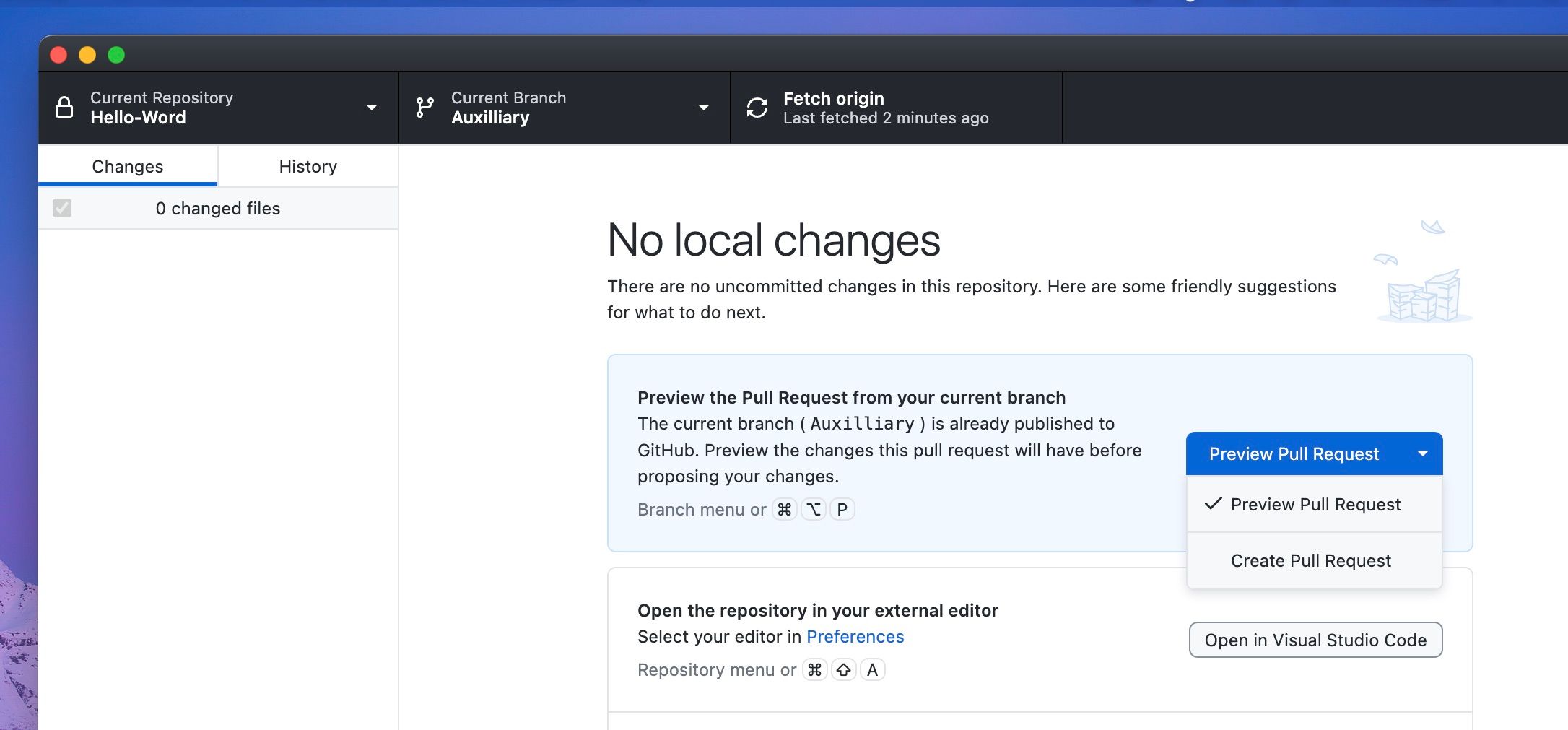The height and width of the screenshot is (730, 1568).
Task: Toggle the checkbox above the changed files list
Action: tap(62, 208)
